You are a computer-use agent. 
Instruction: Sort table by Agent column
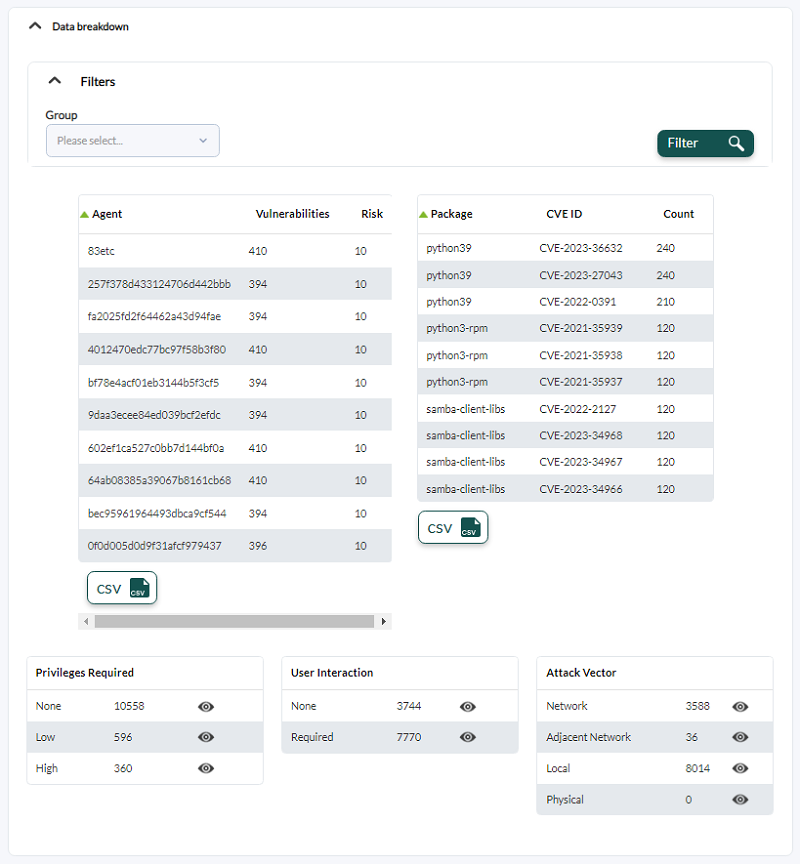coord(107,214)
